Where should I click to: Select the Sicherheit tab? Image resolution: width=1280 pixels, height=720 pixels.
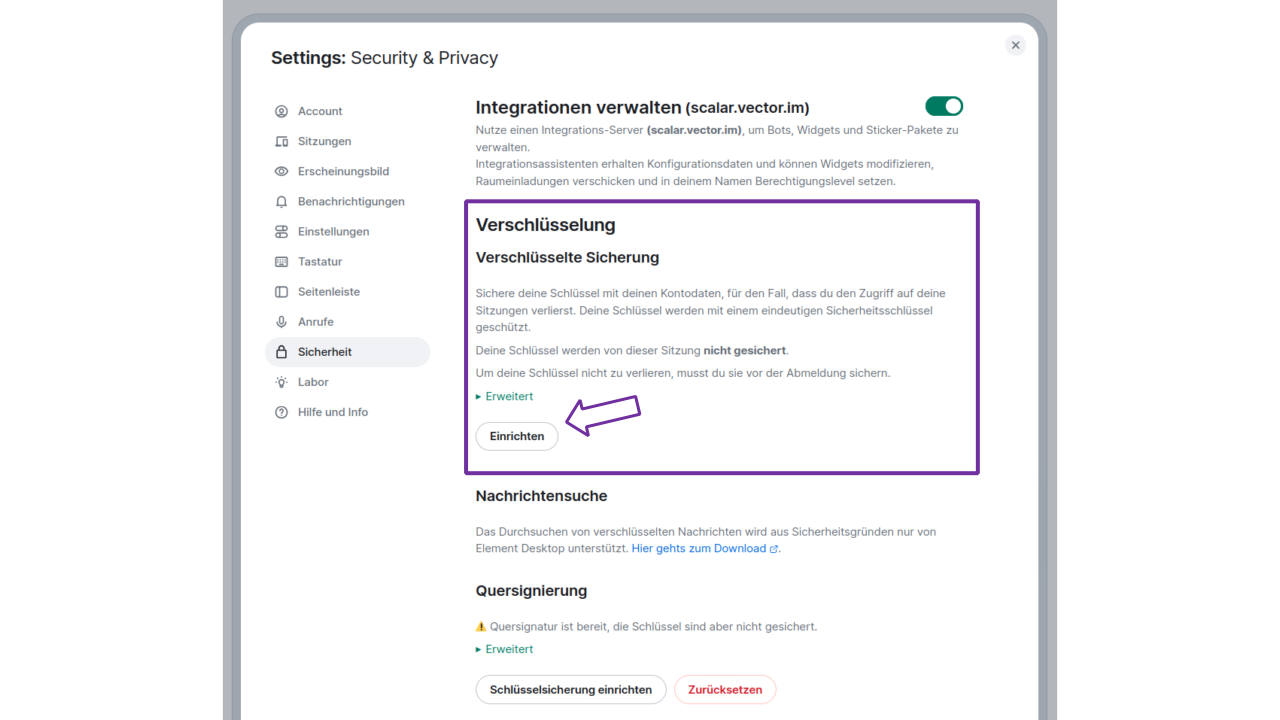pyautogui.click(x=347, y=352)
